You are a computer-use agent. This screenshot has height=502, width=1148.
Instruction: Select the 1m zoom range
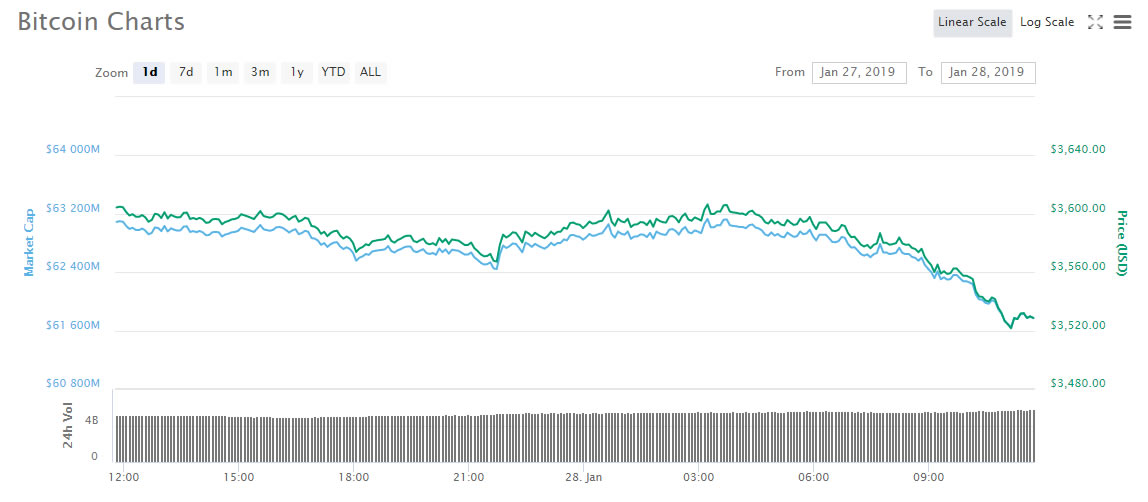223,72
